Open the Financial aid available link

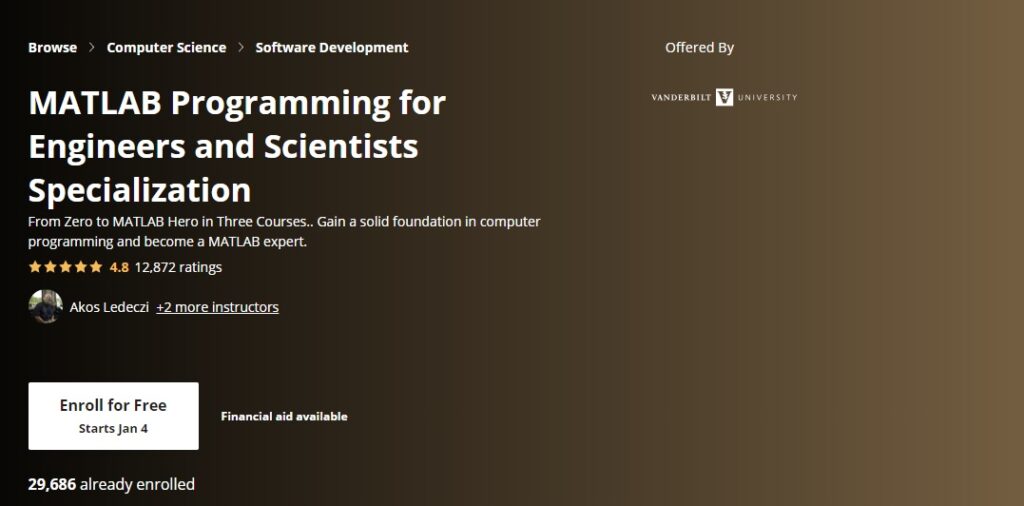coord(284,417)
